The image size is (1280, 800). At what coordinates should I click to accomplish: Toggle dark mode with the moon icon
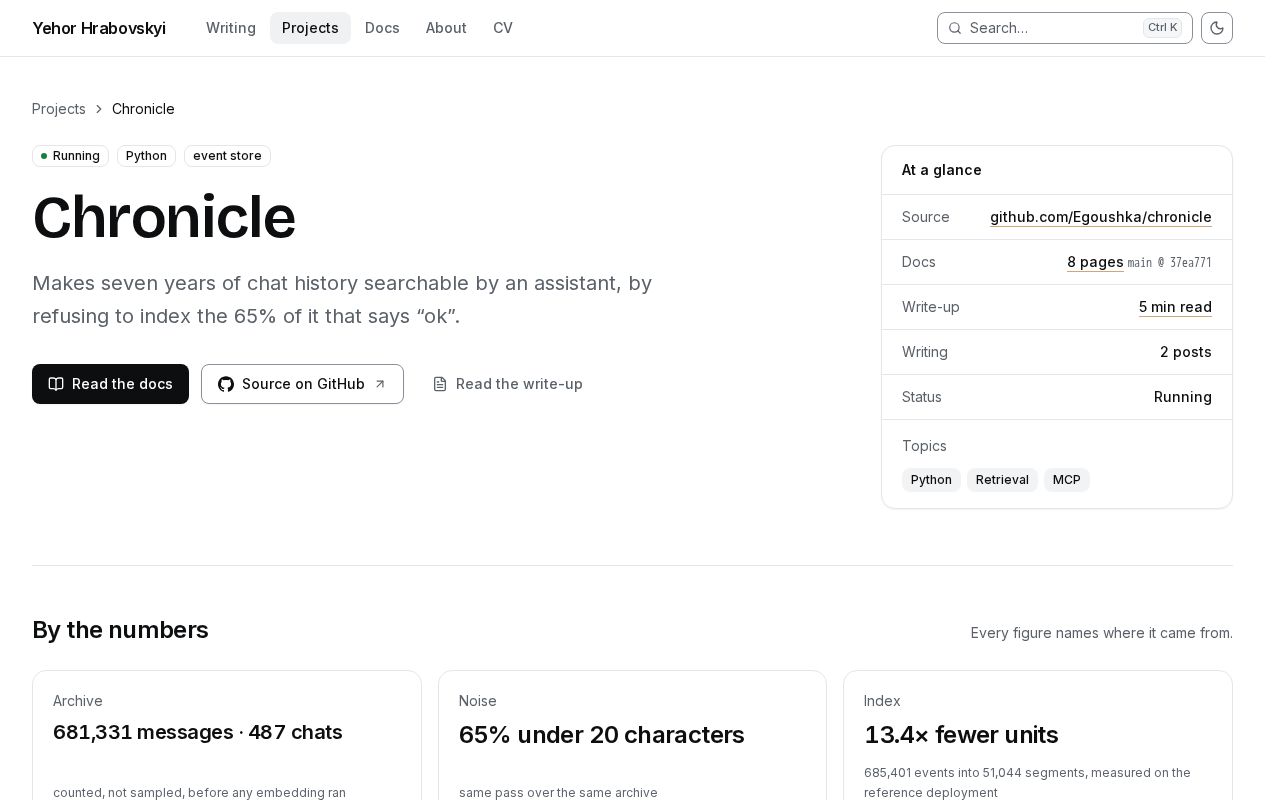point(1217,28)
